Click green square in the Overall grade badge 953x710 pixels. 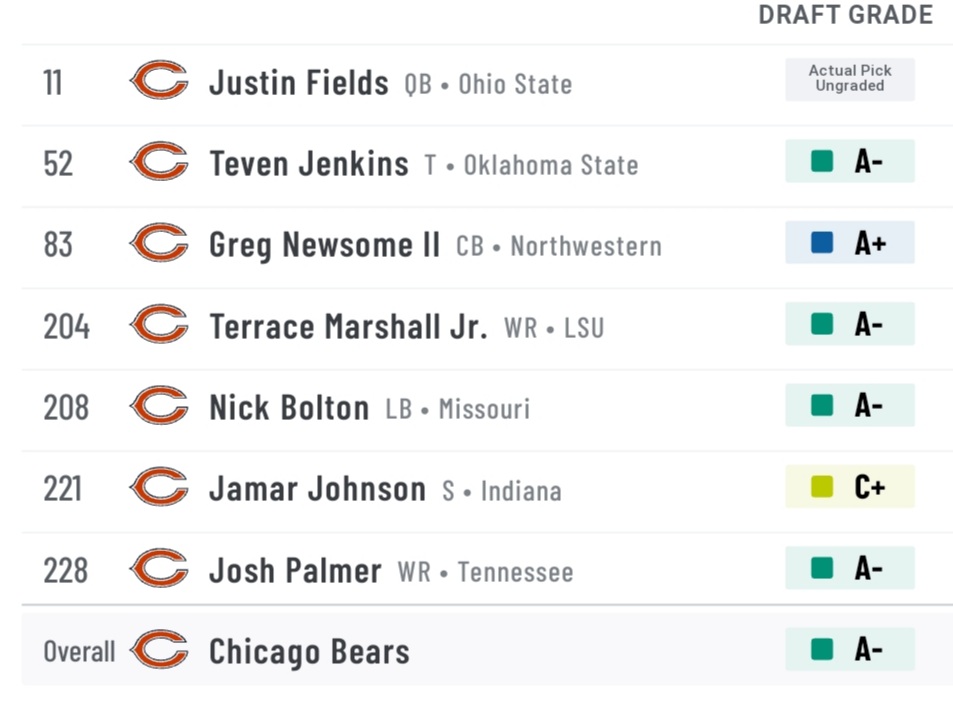pos(822,649)
